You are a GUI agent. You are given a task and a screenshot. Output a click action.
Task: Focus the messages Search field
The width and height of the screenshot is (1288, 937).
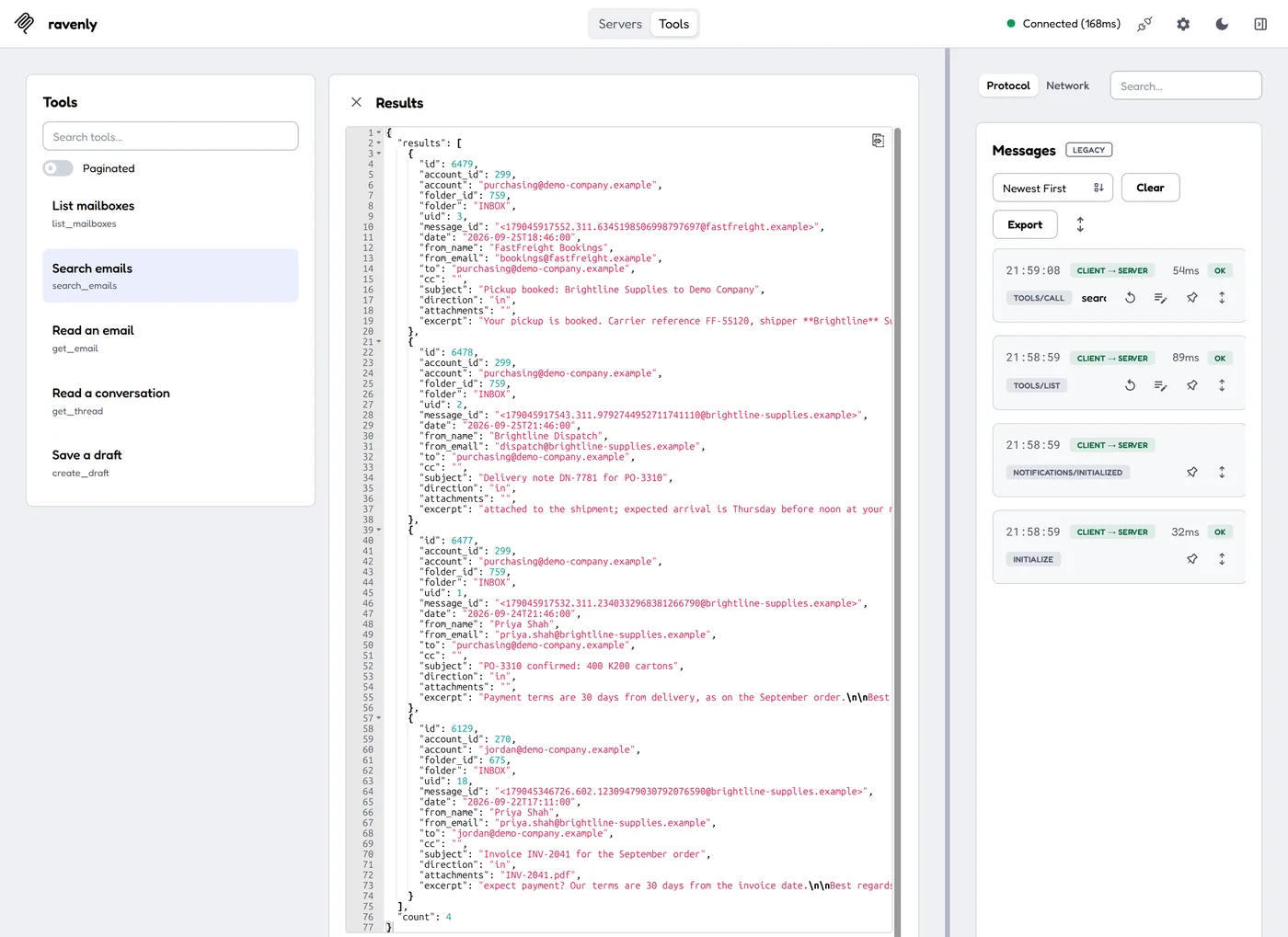coord(1186,86)
